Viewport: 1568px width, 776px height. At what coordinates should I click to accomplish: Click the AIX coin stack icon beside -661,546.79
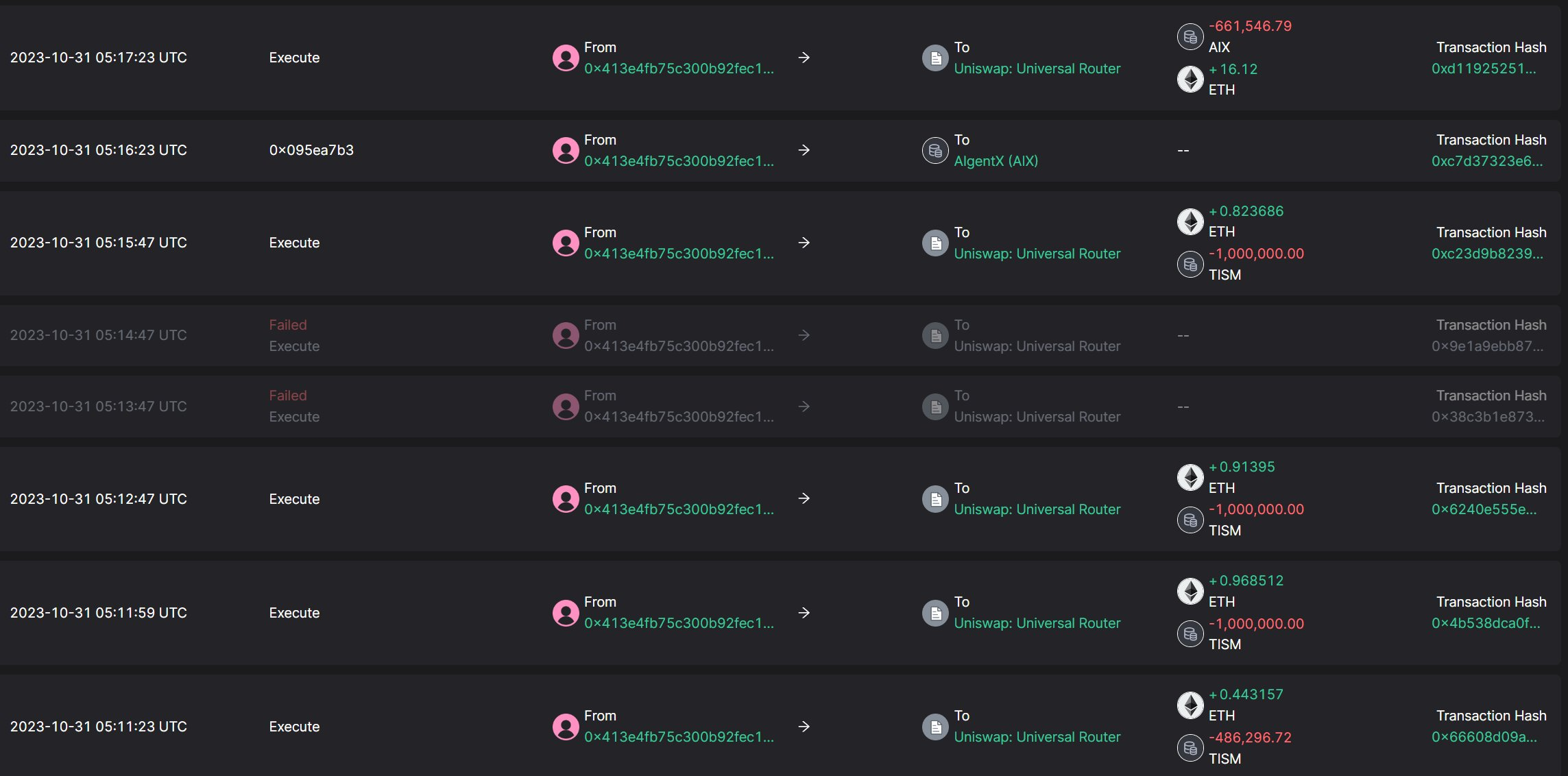pos(1190,36)
